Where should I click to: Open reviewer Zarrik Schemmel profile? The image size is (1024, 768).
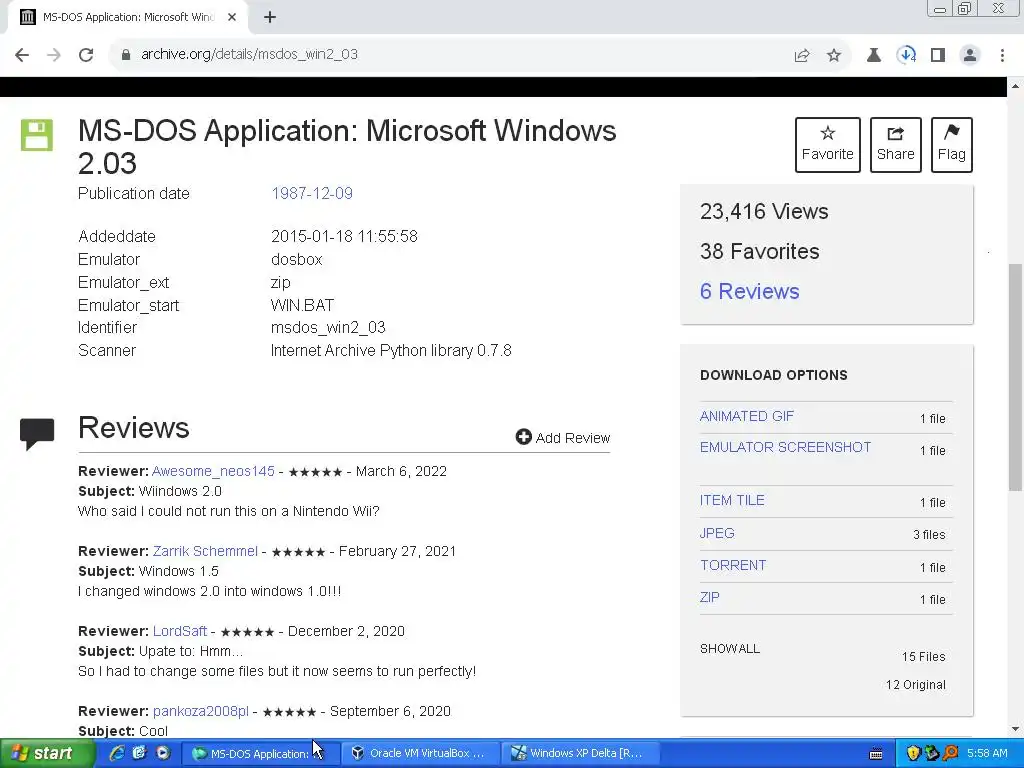[x=205, y=551]
